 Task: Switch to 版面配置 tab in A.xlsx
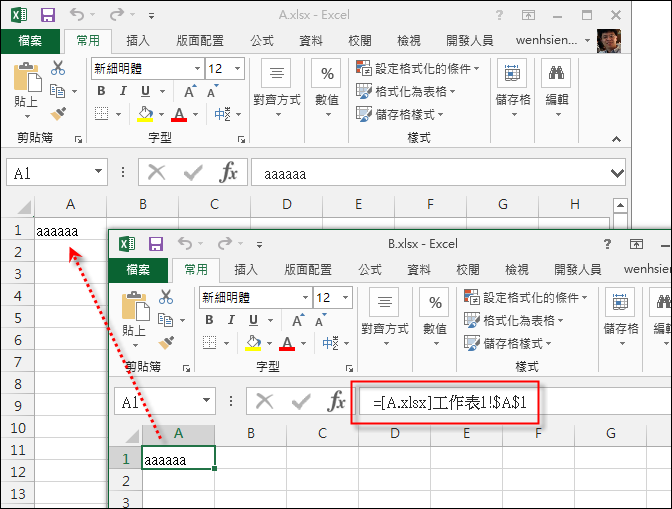(200, 41)
